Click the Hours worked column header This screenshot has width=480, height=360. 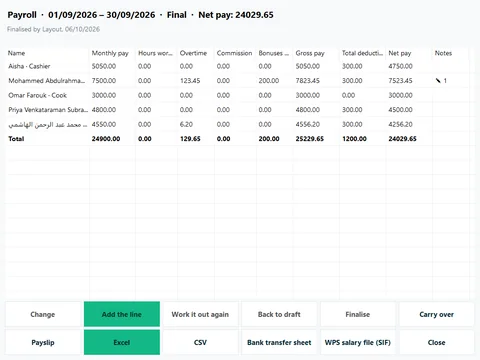(x=155, y=53)
